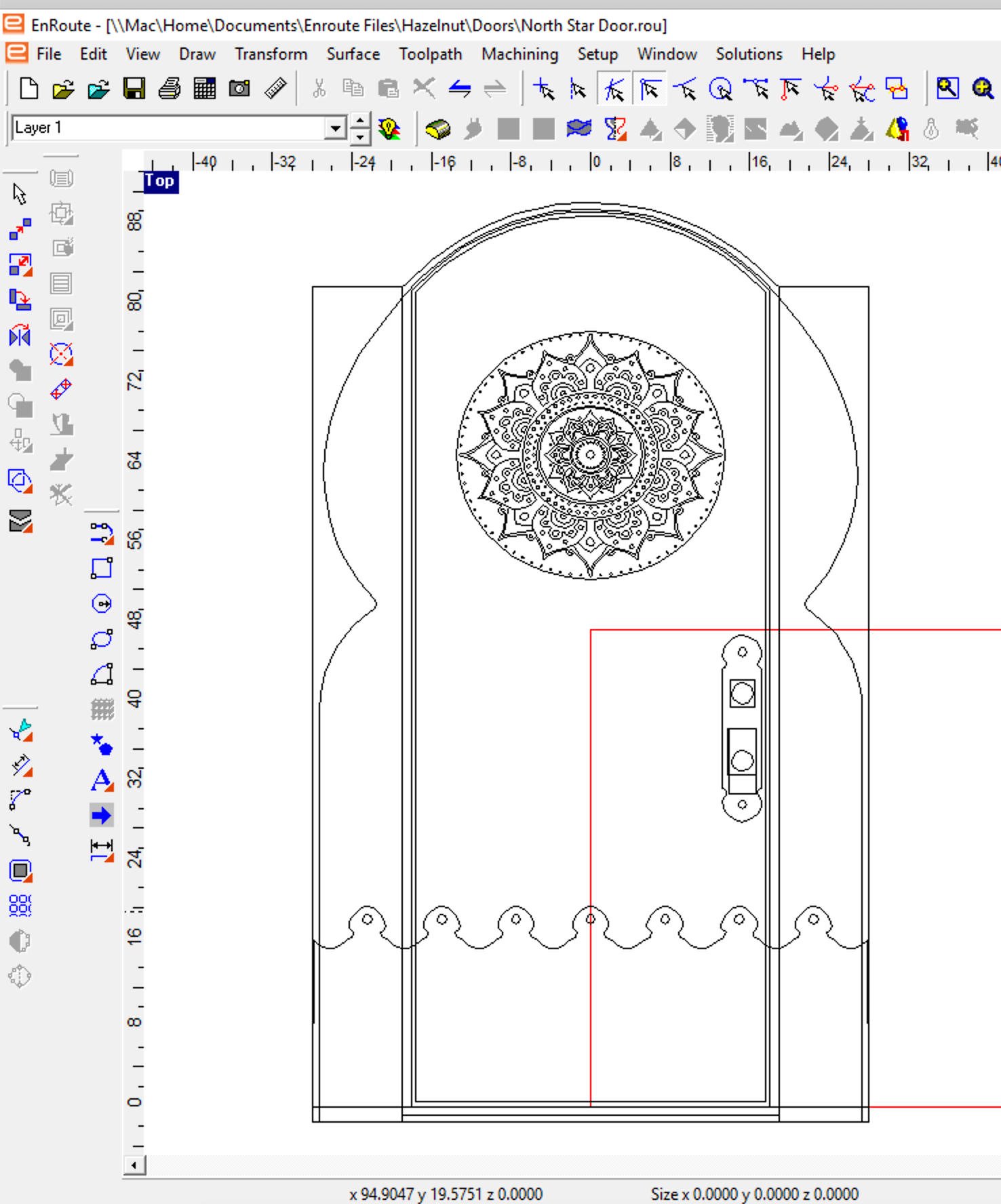This screenshot has height=1204, width=1001.
Task: Click the layers lightbulb icon
Action: coord(389,128)
